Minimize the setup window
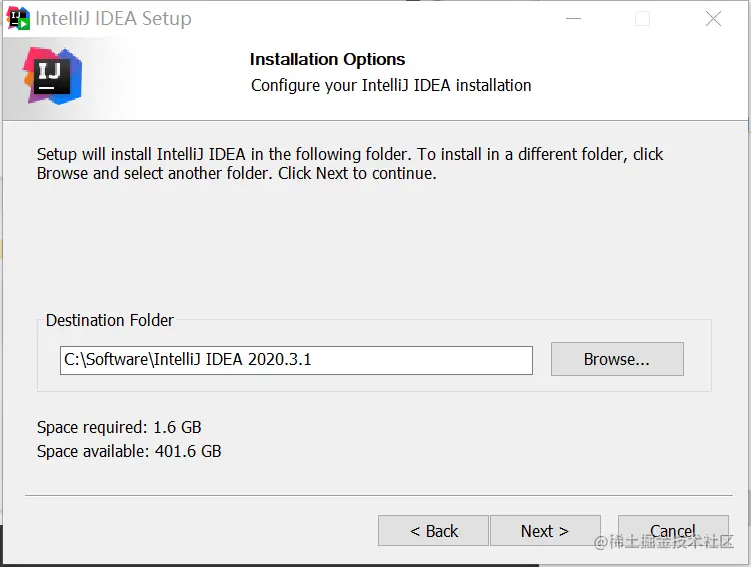Image resolution: width=751 pixels, height=567 pixels. (572, 19)
